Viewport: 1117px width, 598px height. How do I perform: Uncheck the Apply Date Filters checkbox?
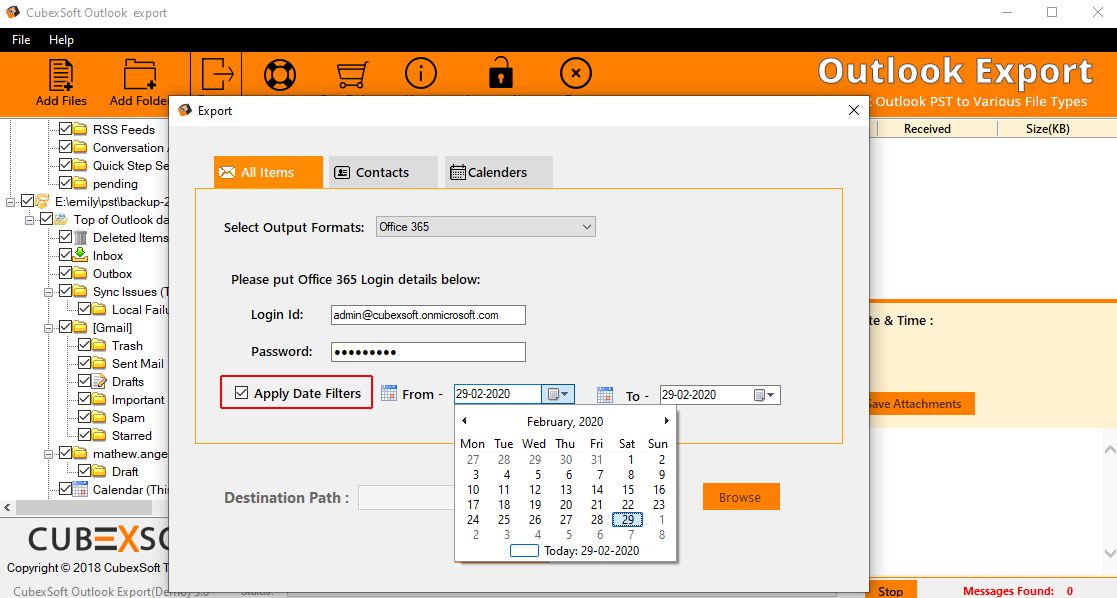[x=241, y=393]
